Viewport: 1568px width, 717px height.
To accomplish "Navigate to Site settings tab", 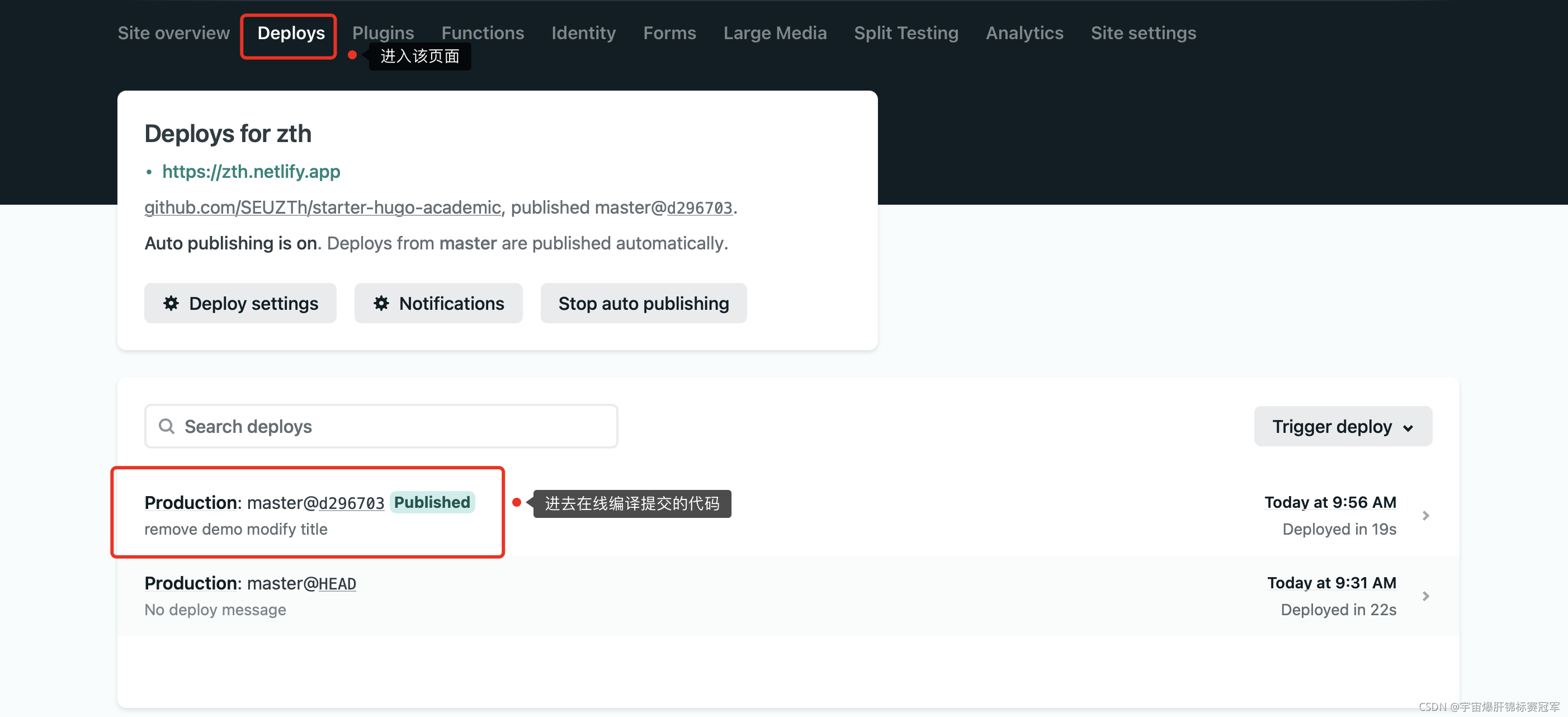I will tap(1142, 33).
